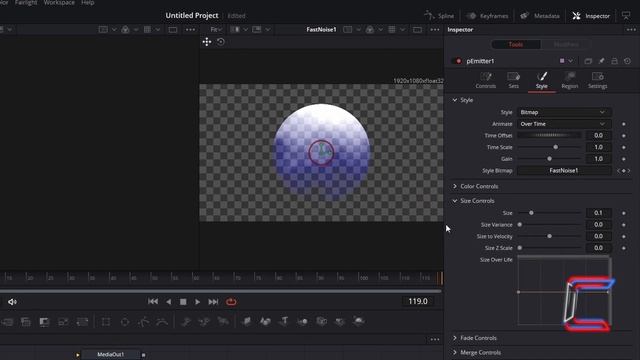Switch to the Tools inspector tab
Viewport: 640px width, 360px height.
(x=516, y=44)
